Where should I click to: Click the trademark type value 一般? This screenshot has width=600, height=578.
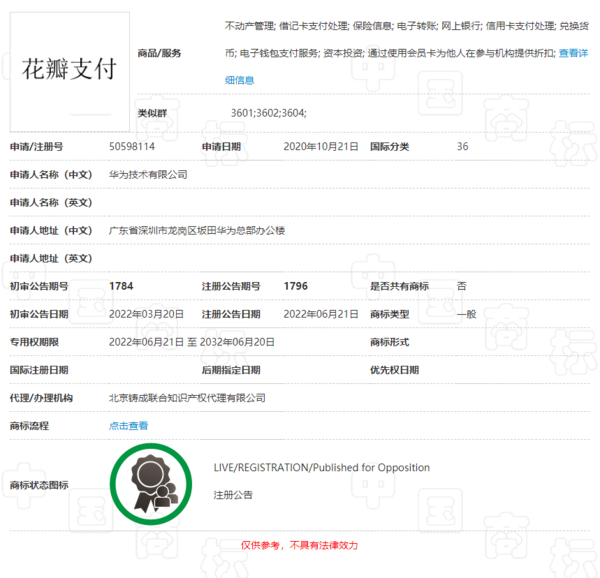[465, 314]
